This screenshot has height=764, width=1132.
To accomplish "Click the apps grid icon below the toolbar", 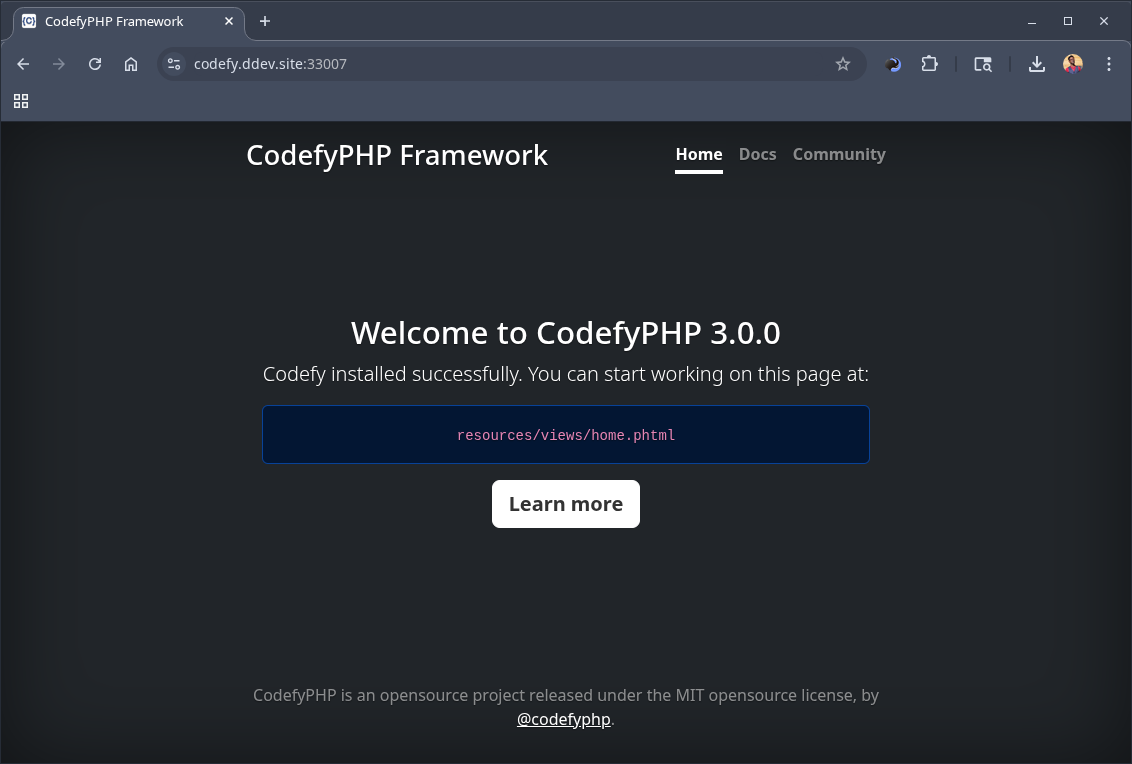I will pyautogui.click(x=21, y=101).
